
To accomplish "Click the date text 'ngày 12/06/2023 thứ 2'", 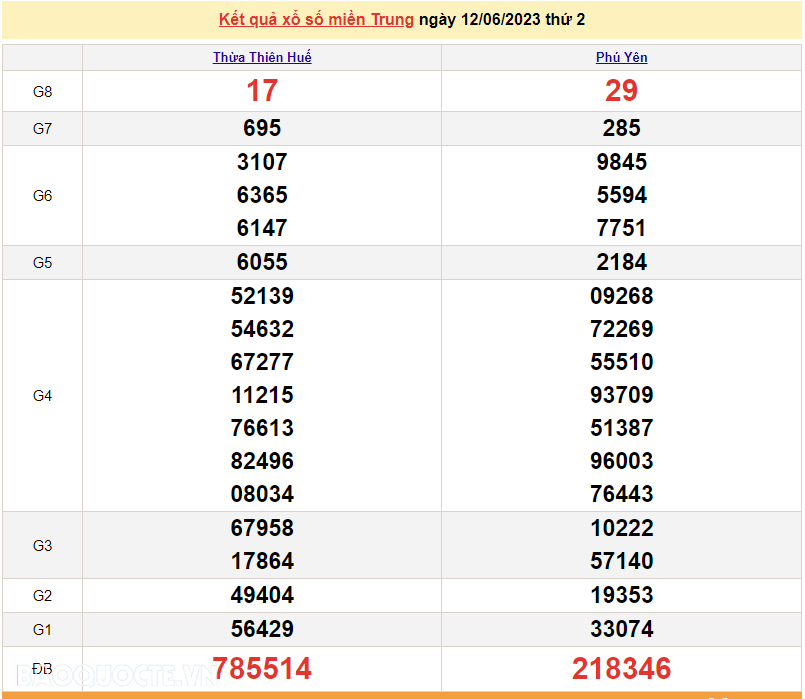I will [x=502, y=20].
